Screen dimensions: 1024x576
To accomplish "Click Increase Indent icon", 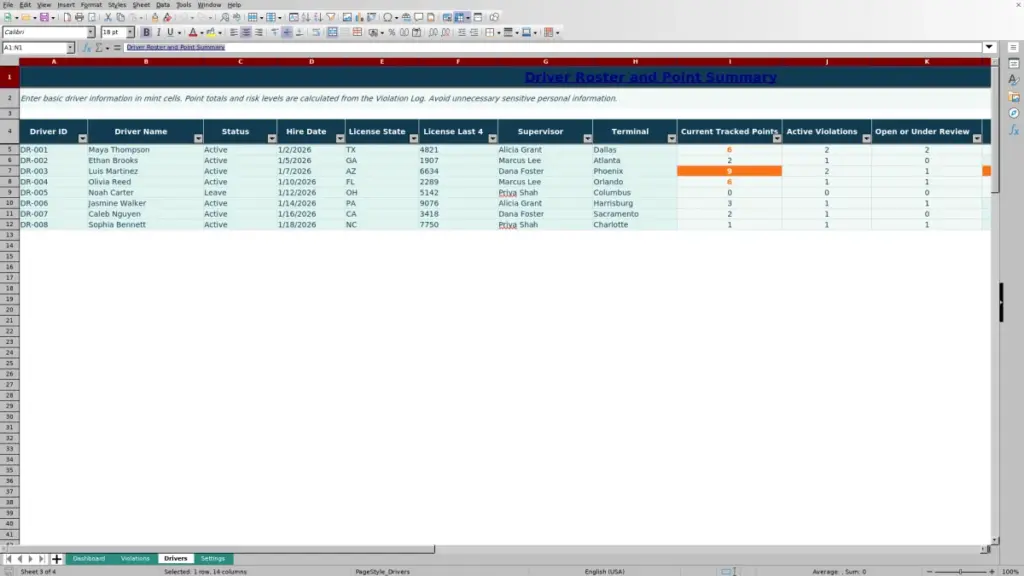I will pos(462,33).
